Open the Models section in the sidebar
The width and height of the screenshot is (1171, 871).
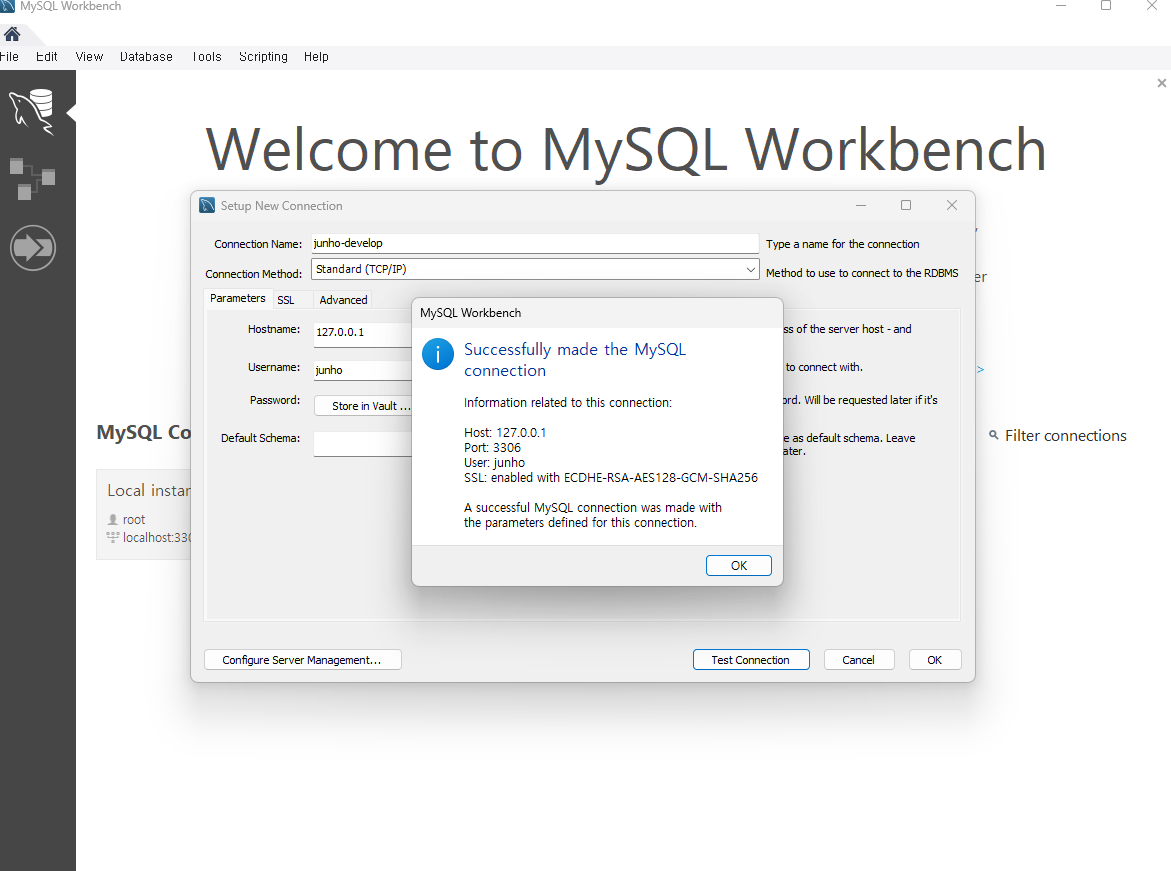[33, 179]
